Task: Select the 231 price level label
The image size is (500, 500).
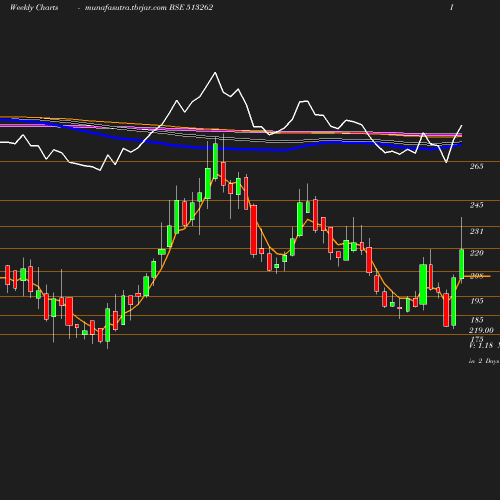Action: (x=476, y=231)
